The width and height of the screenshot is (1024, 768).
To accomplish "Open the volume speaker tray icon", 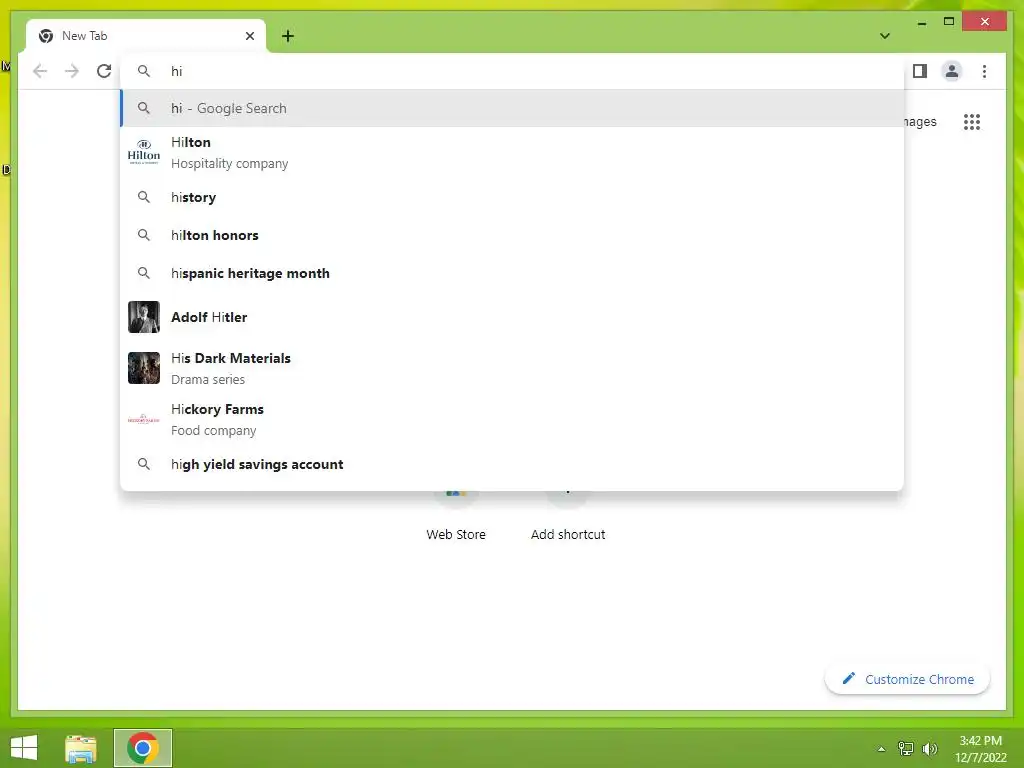I will 930,749.
